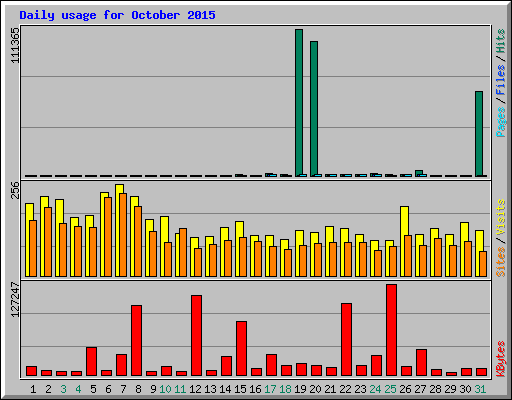Select the red KBytes bar for day 14
This screenshot has width=512, height=400.
(226, 366)
